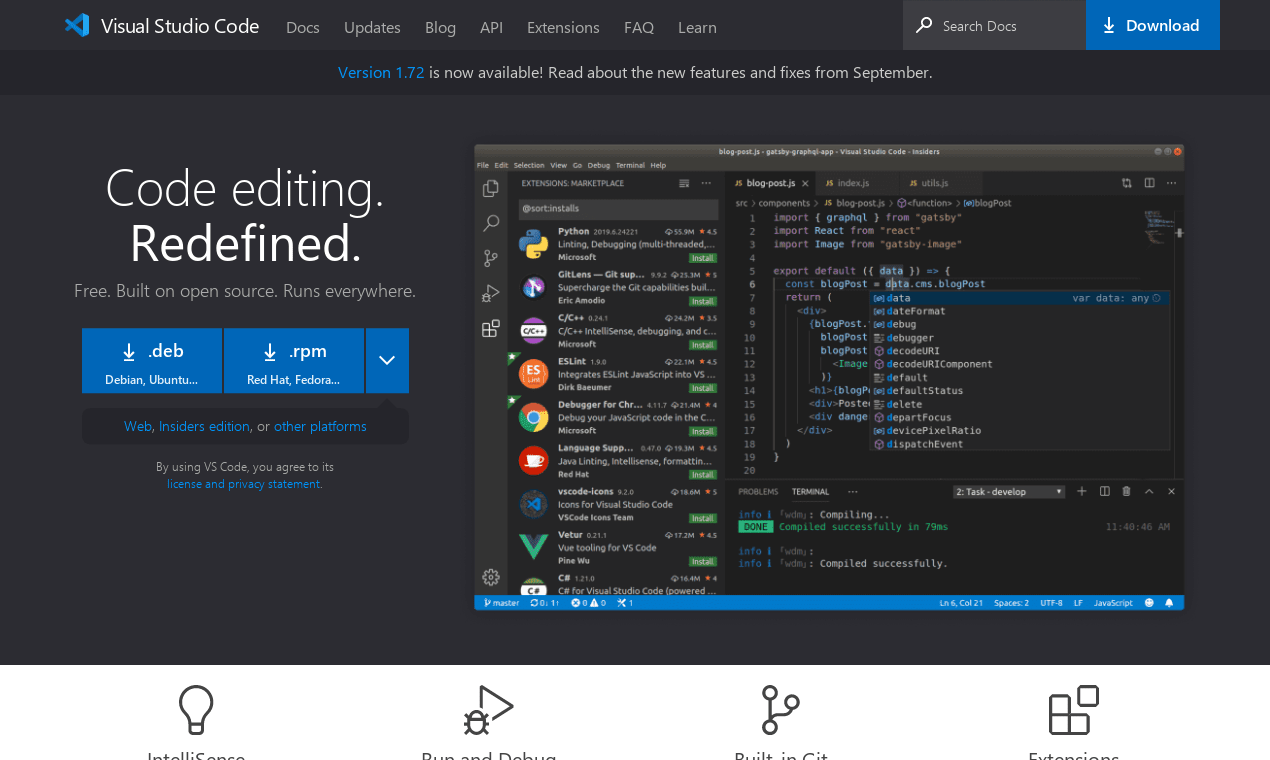Click the Extensions icon in screenshot activity bar
Image resolution: width=1270 pixels, height=760 pixels.
click(x=490, y=328)
